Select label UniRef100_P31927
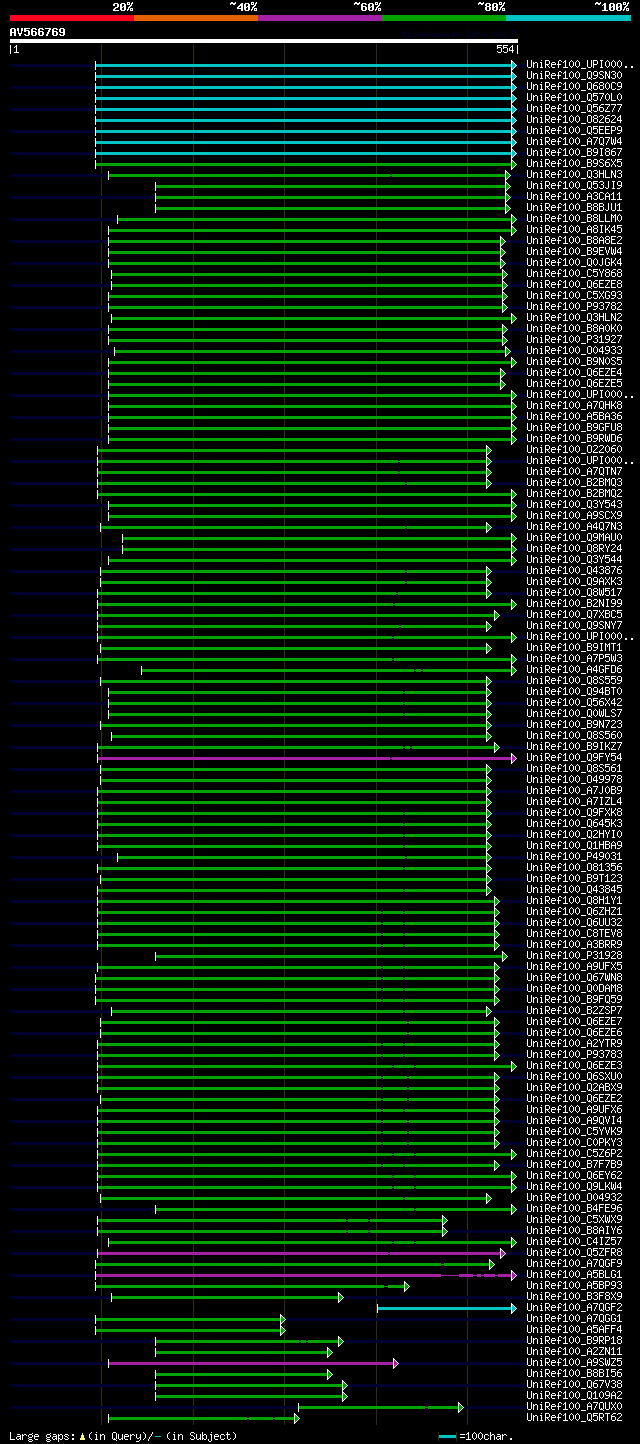This screenshot has height=1444, width=640. click(574, 339)
